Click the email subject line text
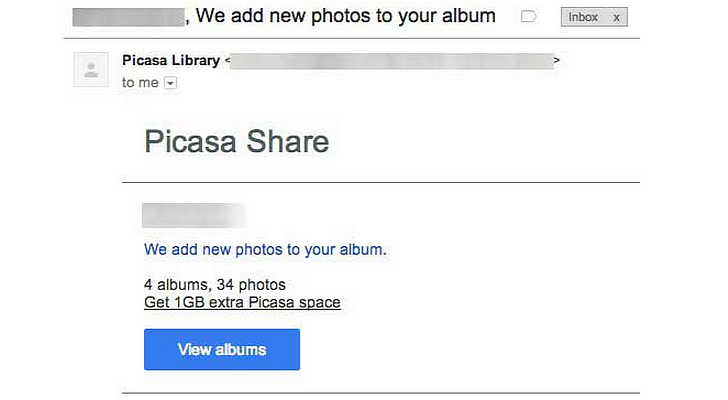 [x=345, y=16]
